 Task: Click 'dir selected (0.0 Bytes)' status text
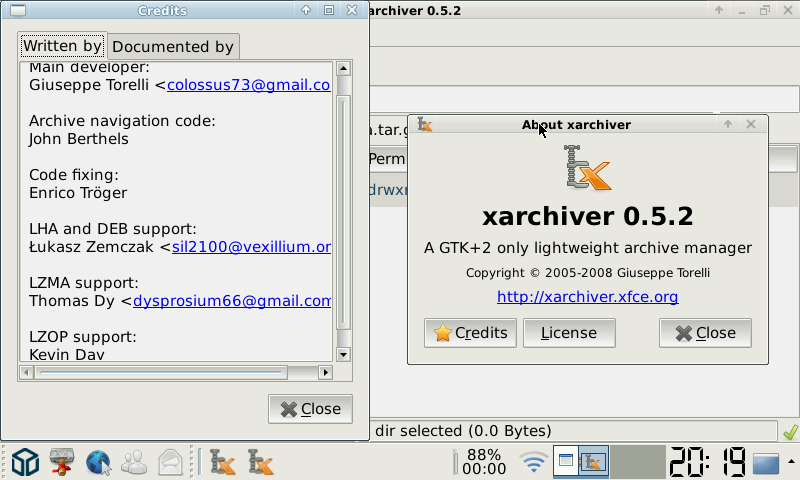click(x=463, y=431)
